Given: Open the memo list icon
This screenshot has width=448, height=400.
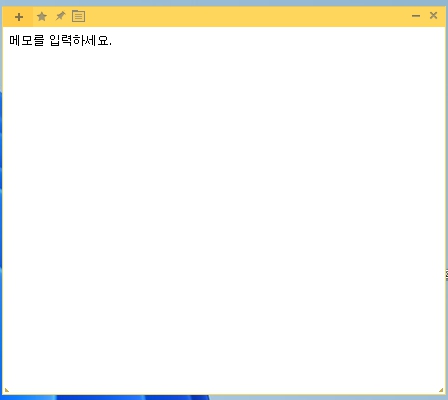Looking at the screenshot, I should tap(79, 16).
